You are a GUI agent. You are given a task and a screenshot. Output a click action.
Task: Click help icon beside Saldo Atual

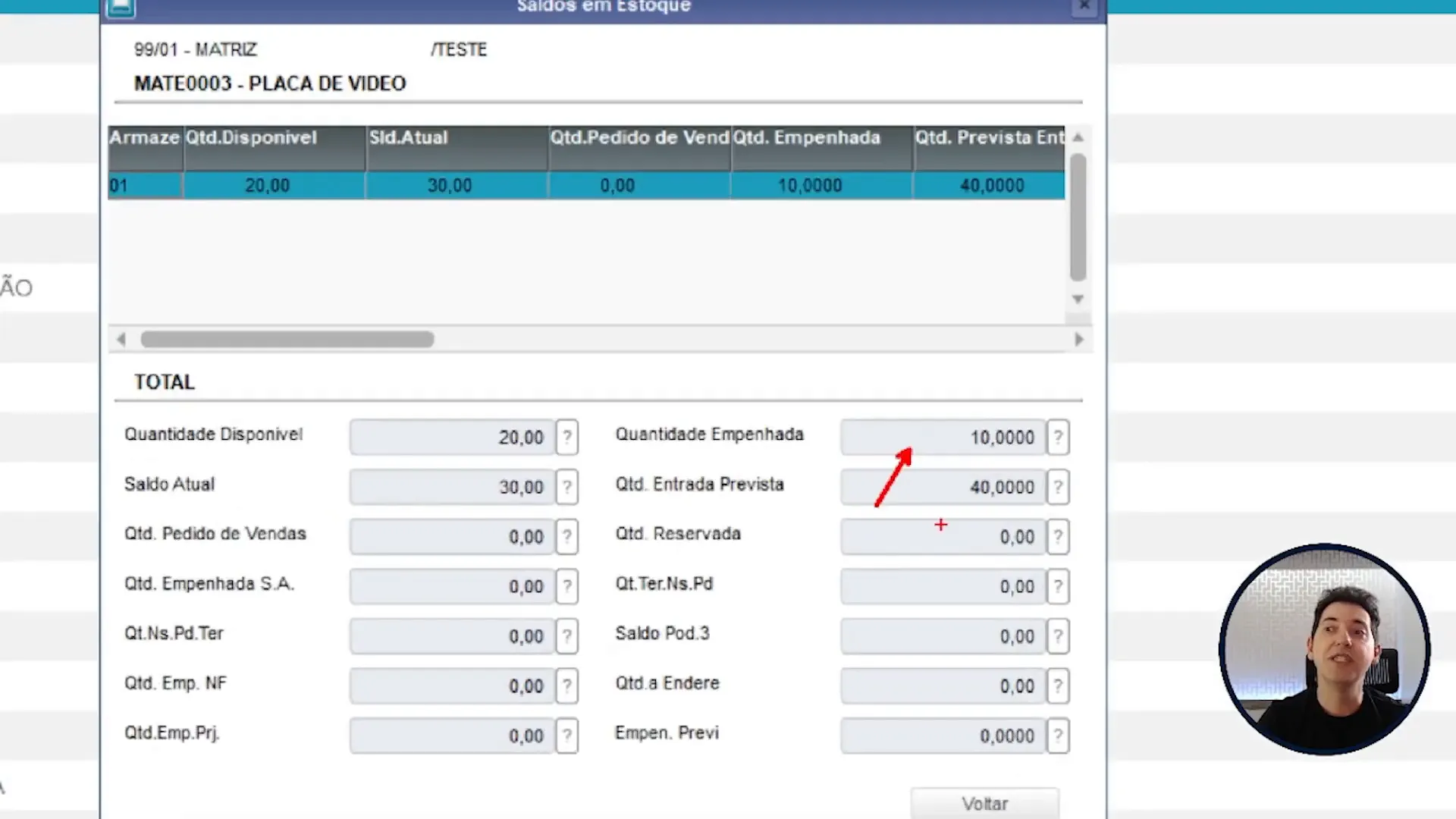click(x=566, y=487)
